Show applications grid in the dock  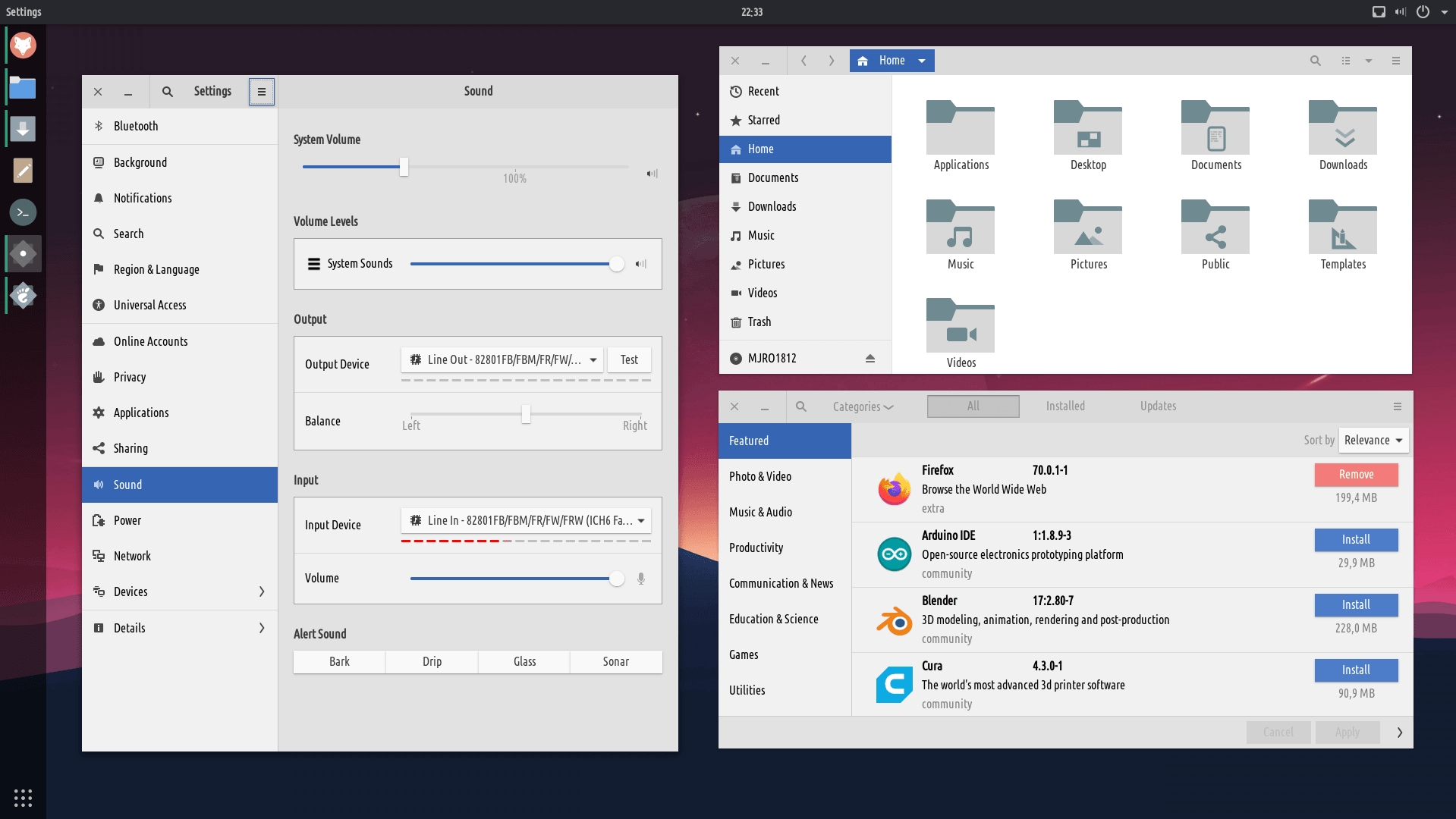click(x=23, y=798)
